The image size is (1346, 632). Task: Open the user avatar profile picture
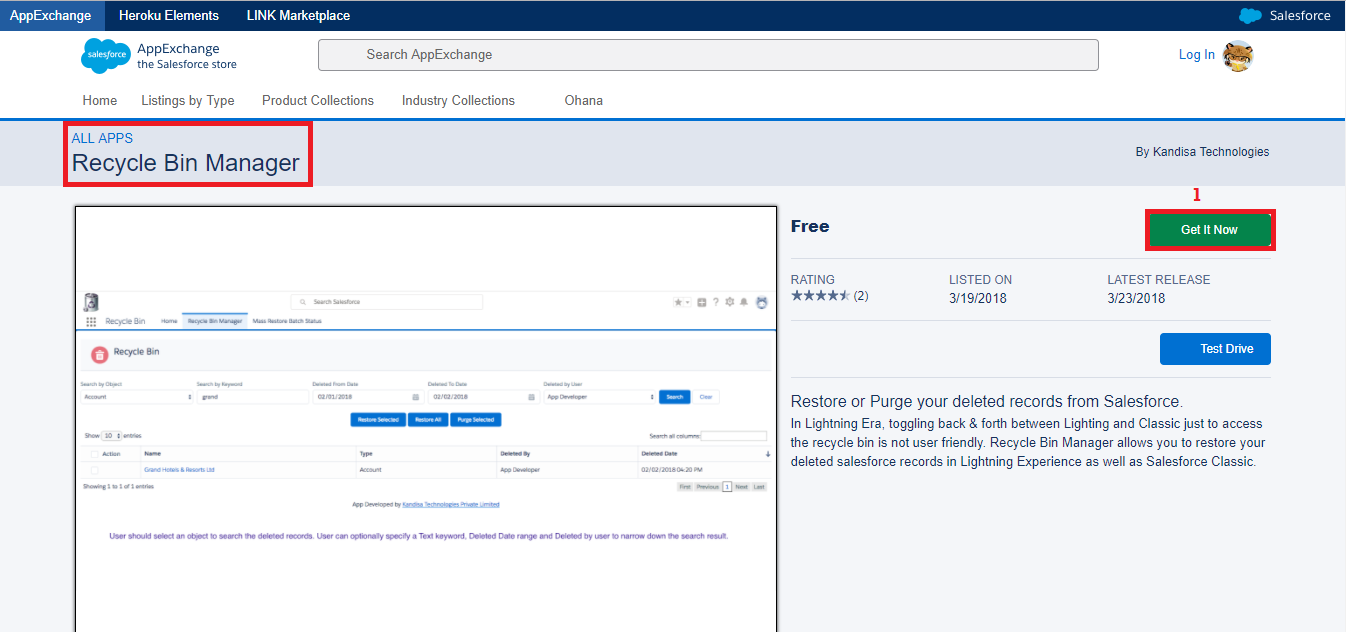click(1238, 56)
